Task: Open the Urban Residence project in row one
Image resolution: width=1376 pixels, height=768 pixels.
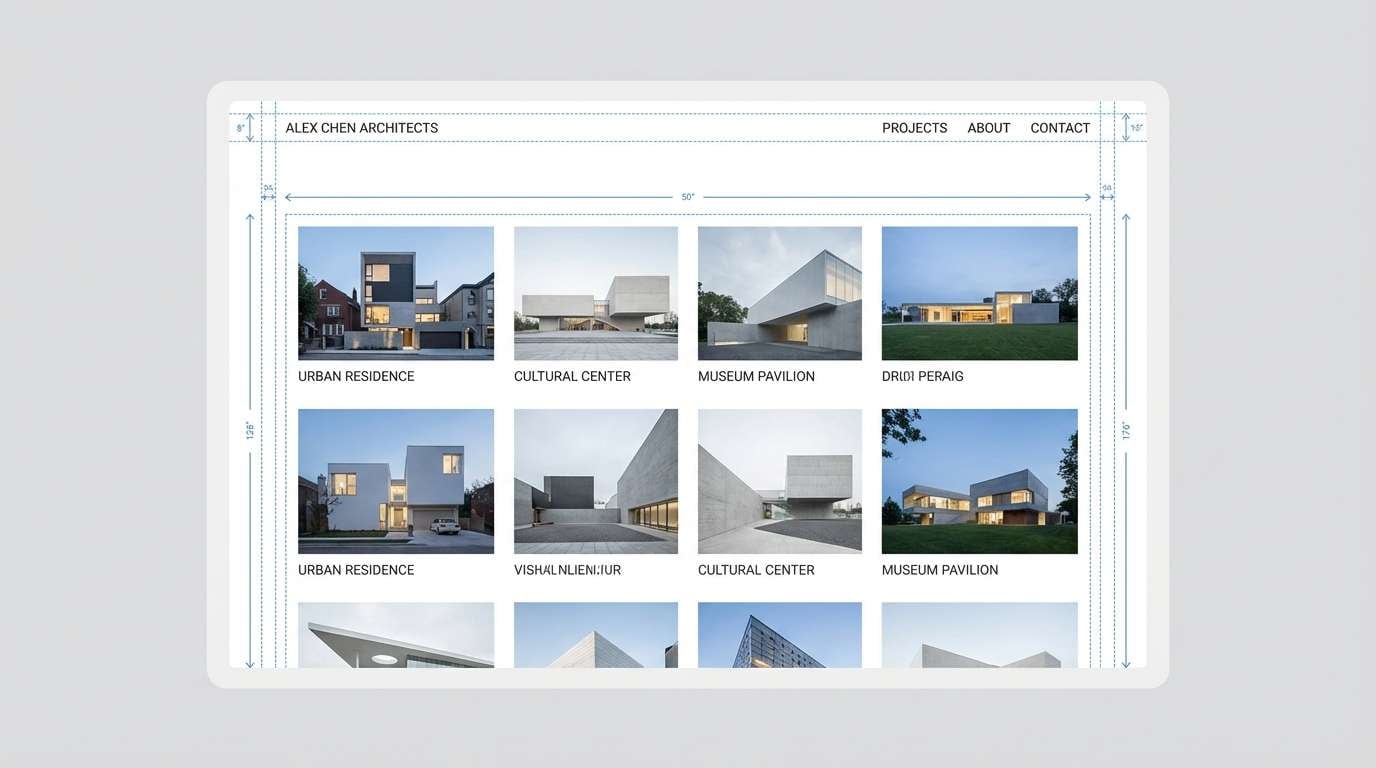Action: (x=395, y=292)
